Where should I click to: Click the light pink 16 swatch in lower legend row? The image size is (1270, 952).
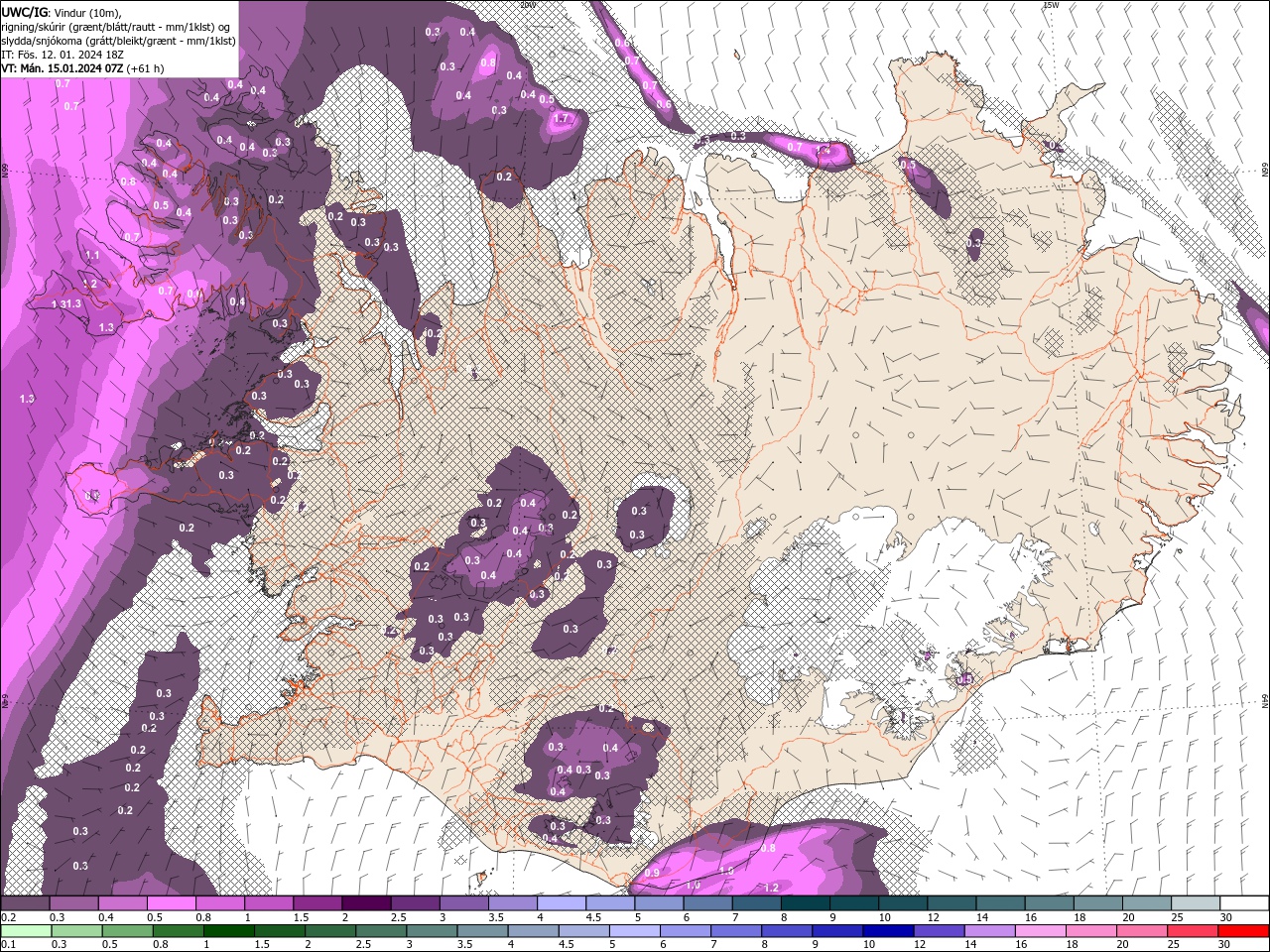click(x=1040, y=931)
